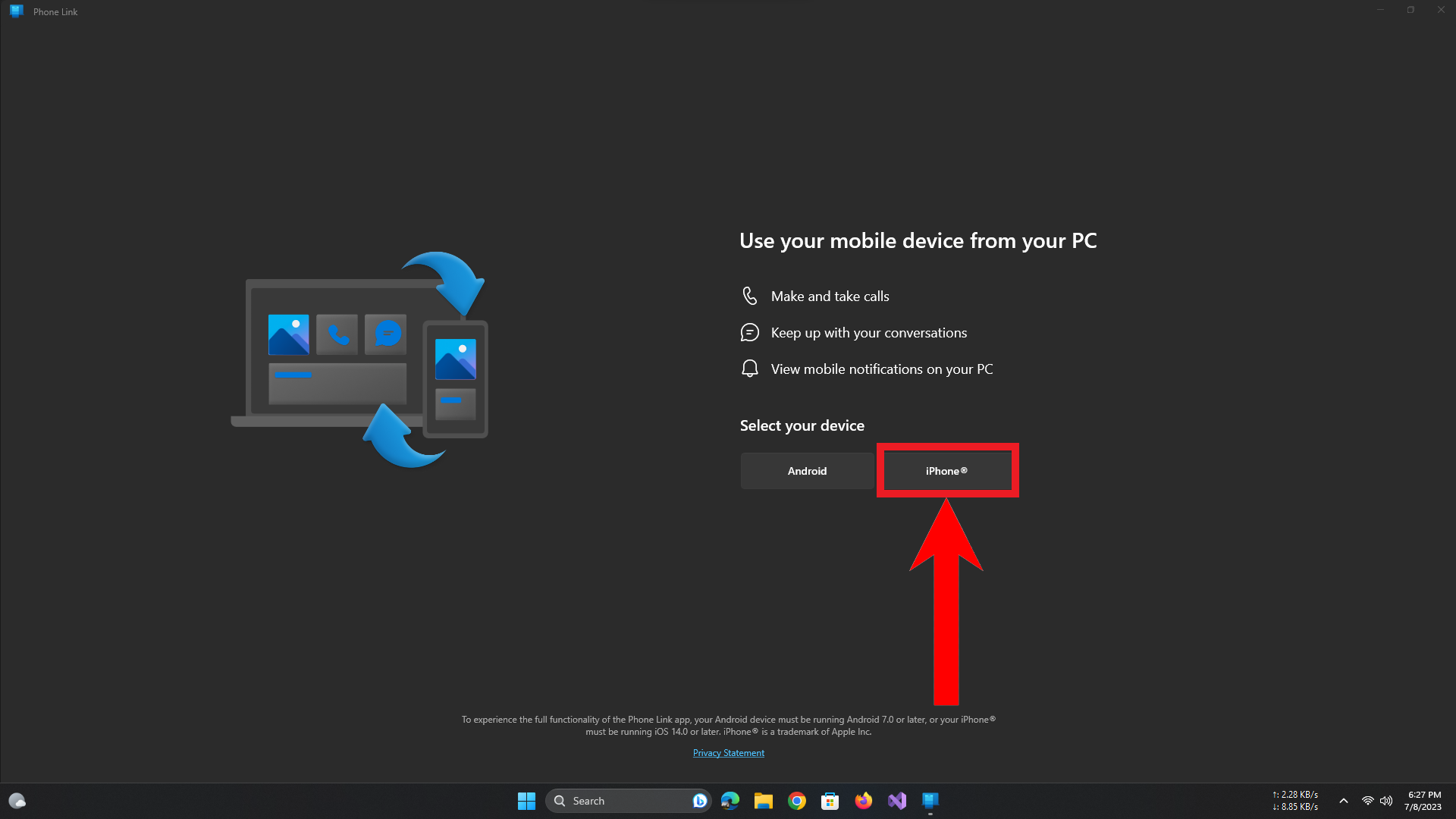The image size is (1456, 819).
Task: Click the Phone Link app icon in title bar
Action: click(x=16, y=11)
